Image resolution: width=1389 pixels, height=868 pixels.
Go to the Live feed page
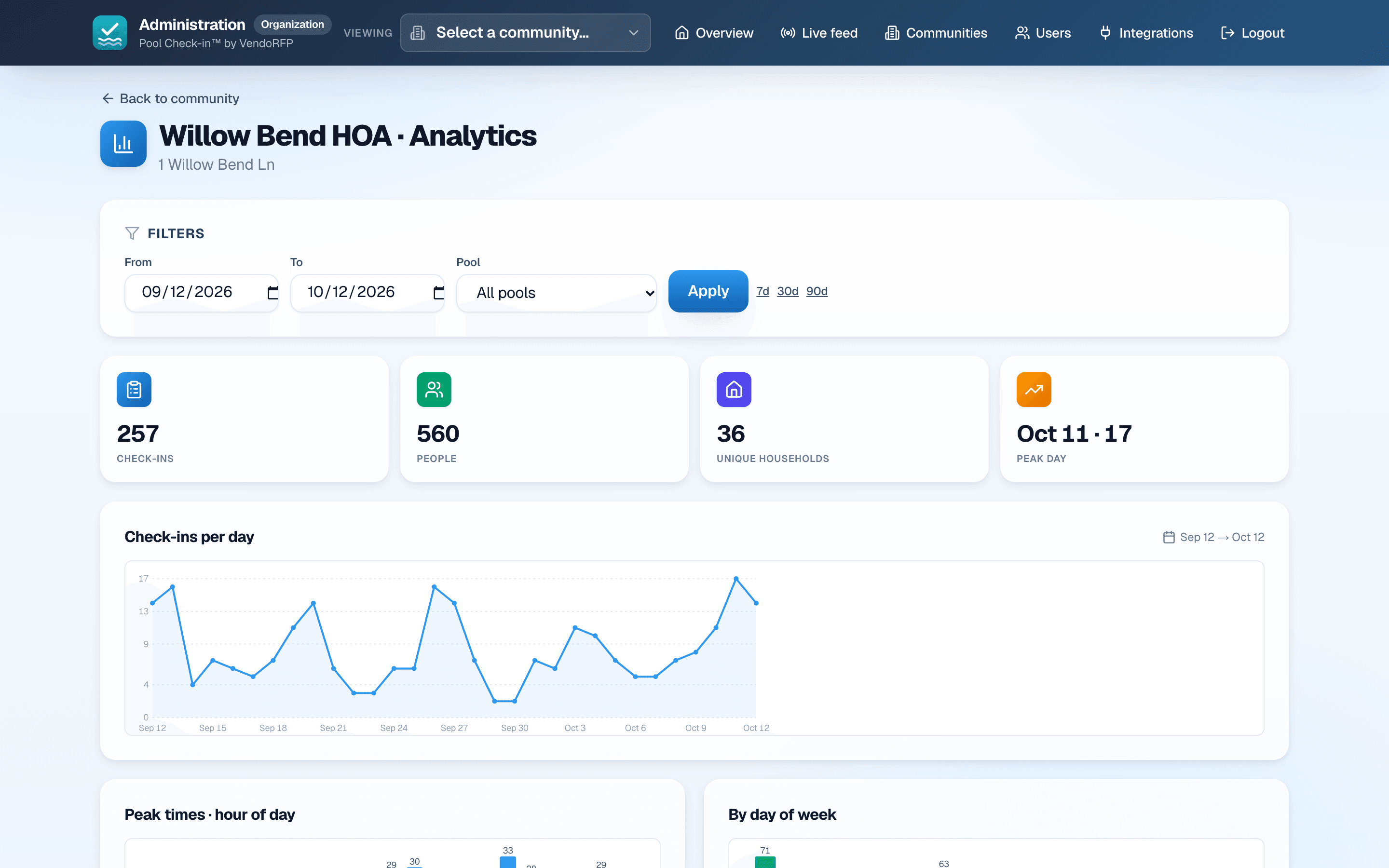pos(818,33)
